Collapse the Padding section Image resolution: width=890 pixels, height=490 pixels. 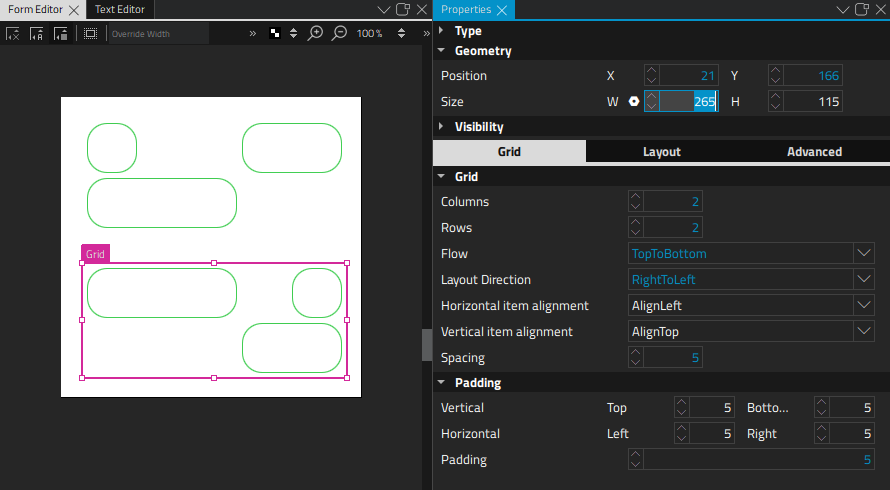coord(441,382)
